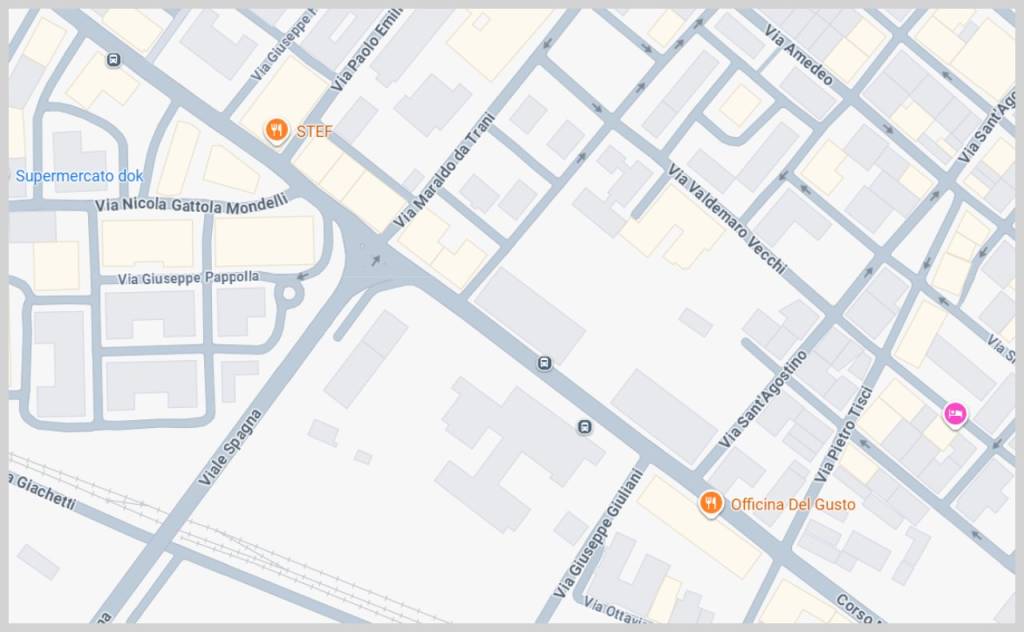
Task: Open the STEF text label
Action: [314, 131]
